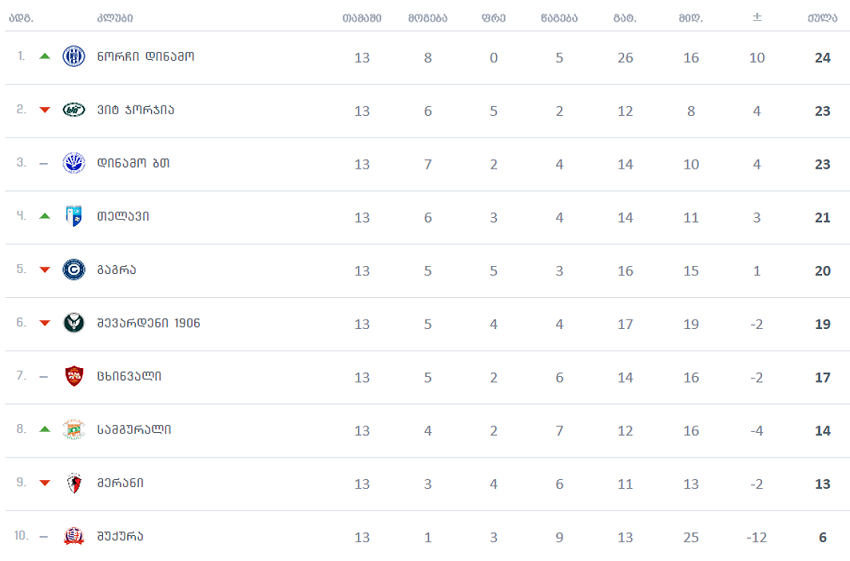
Task: Open the მერანი horse crest icon
Action: click(x=74, y=483)
